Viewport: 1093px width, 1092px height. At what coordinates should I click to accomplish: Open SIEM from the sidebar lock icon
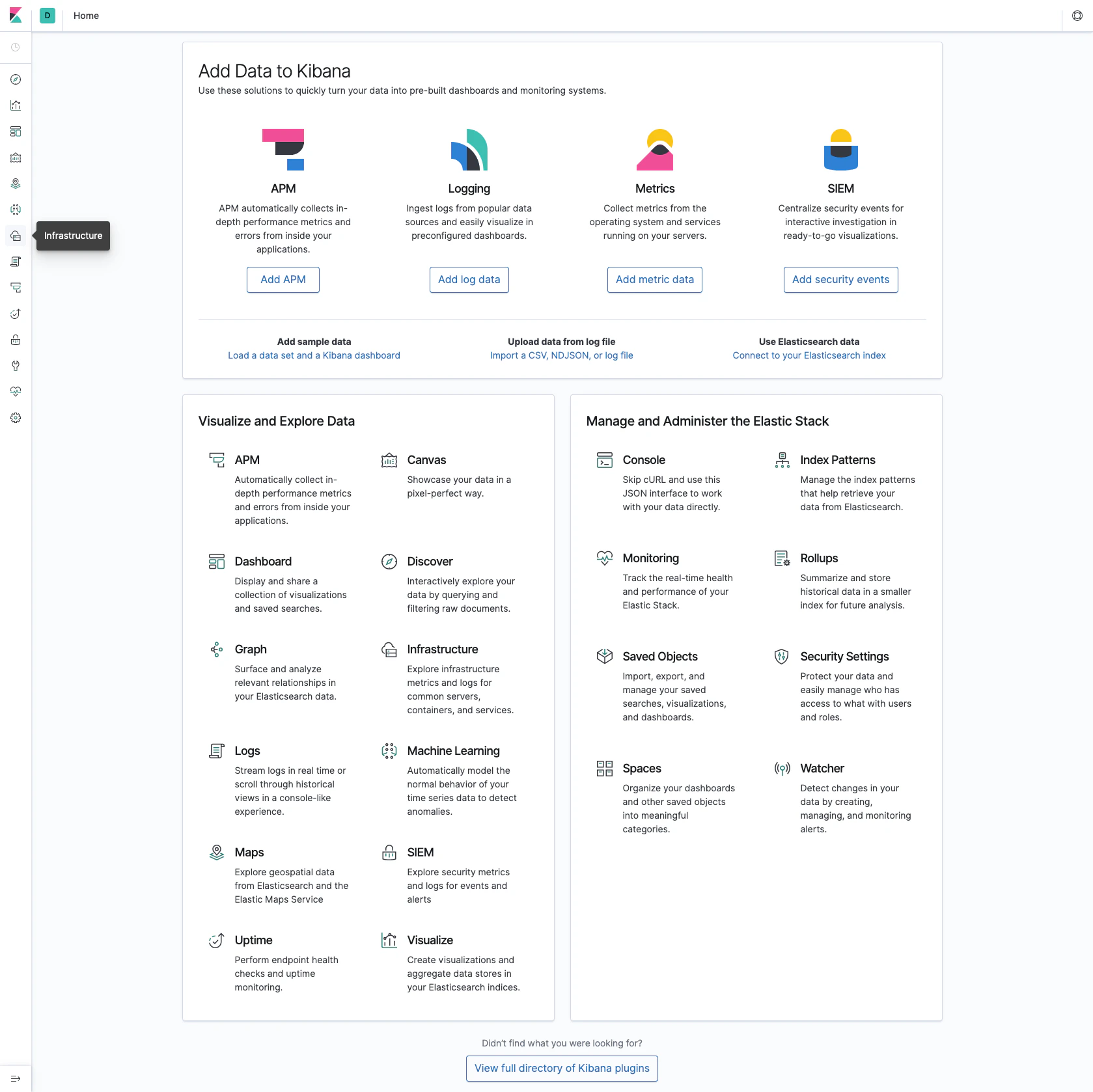[16, 340]
